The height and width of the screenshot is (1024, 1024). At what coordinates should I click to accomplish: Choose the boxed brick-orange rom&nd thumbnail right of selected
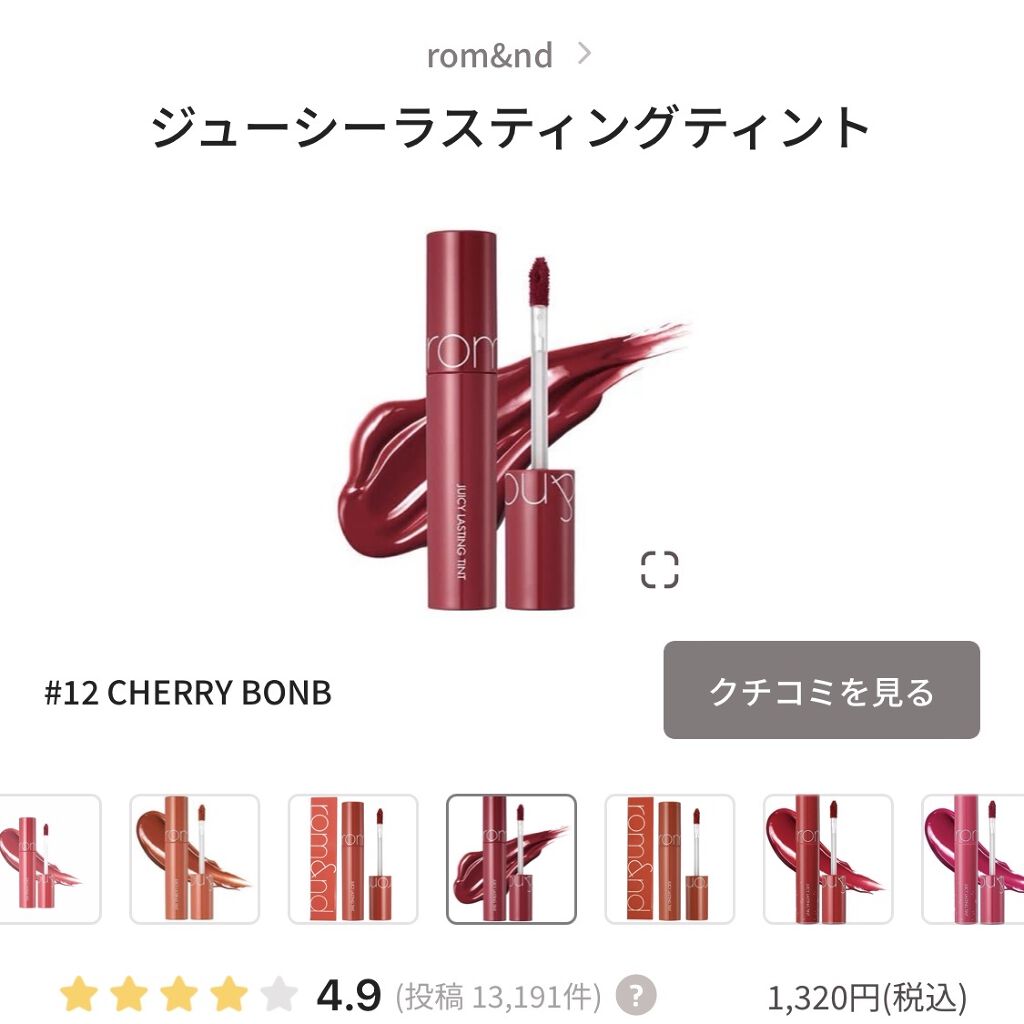(670, 859)
